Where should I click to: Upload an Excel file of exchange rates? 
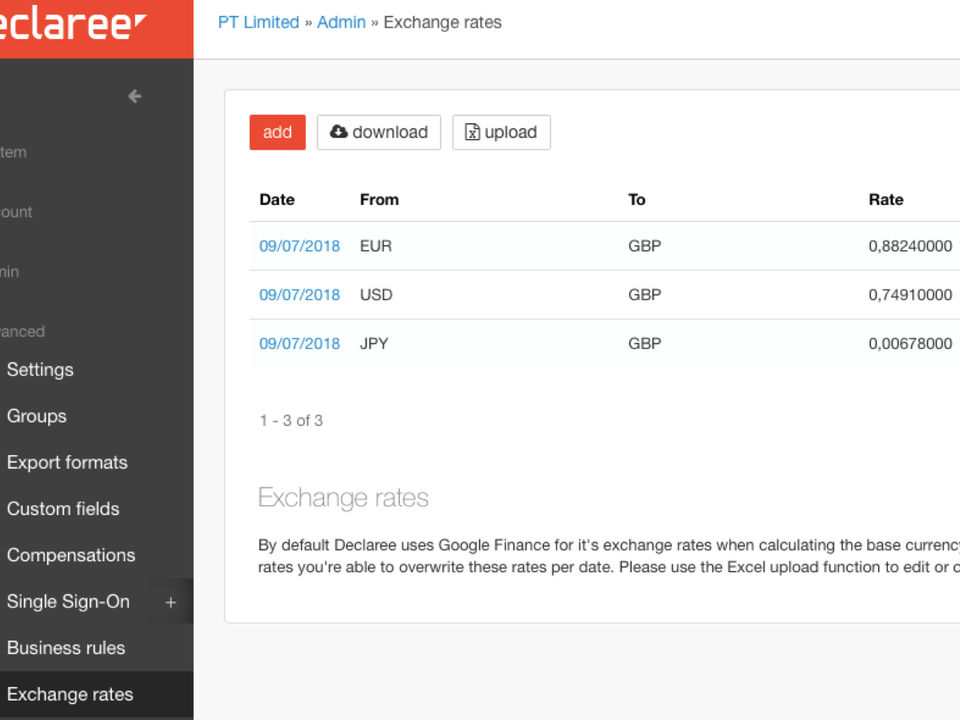tap(501, 132)
